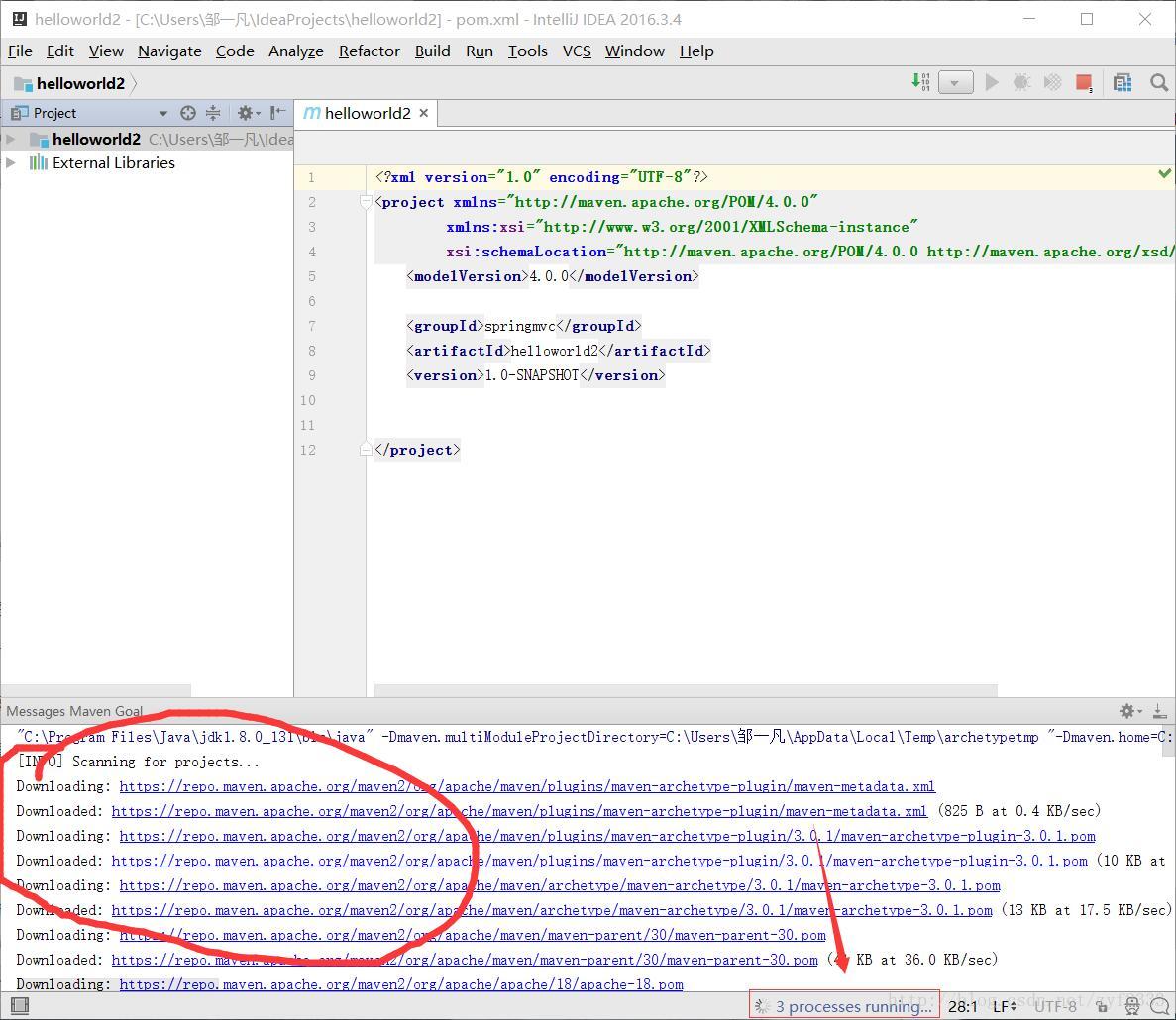Open the run configuration dropdown

(955, 82)
